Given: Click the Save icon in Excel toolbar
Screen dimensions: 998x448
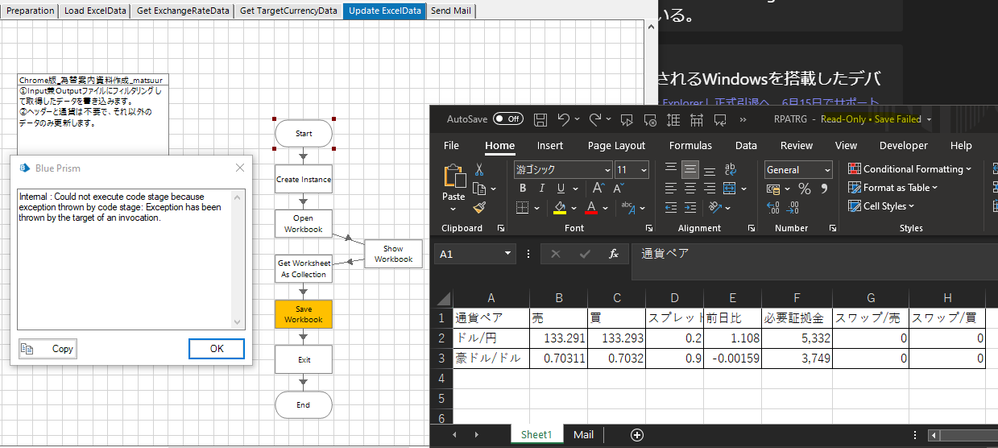Looking at the screenshot, I should coord(540,119).
